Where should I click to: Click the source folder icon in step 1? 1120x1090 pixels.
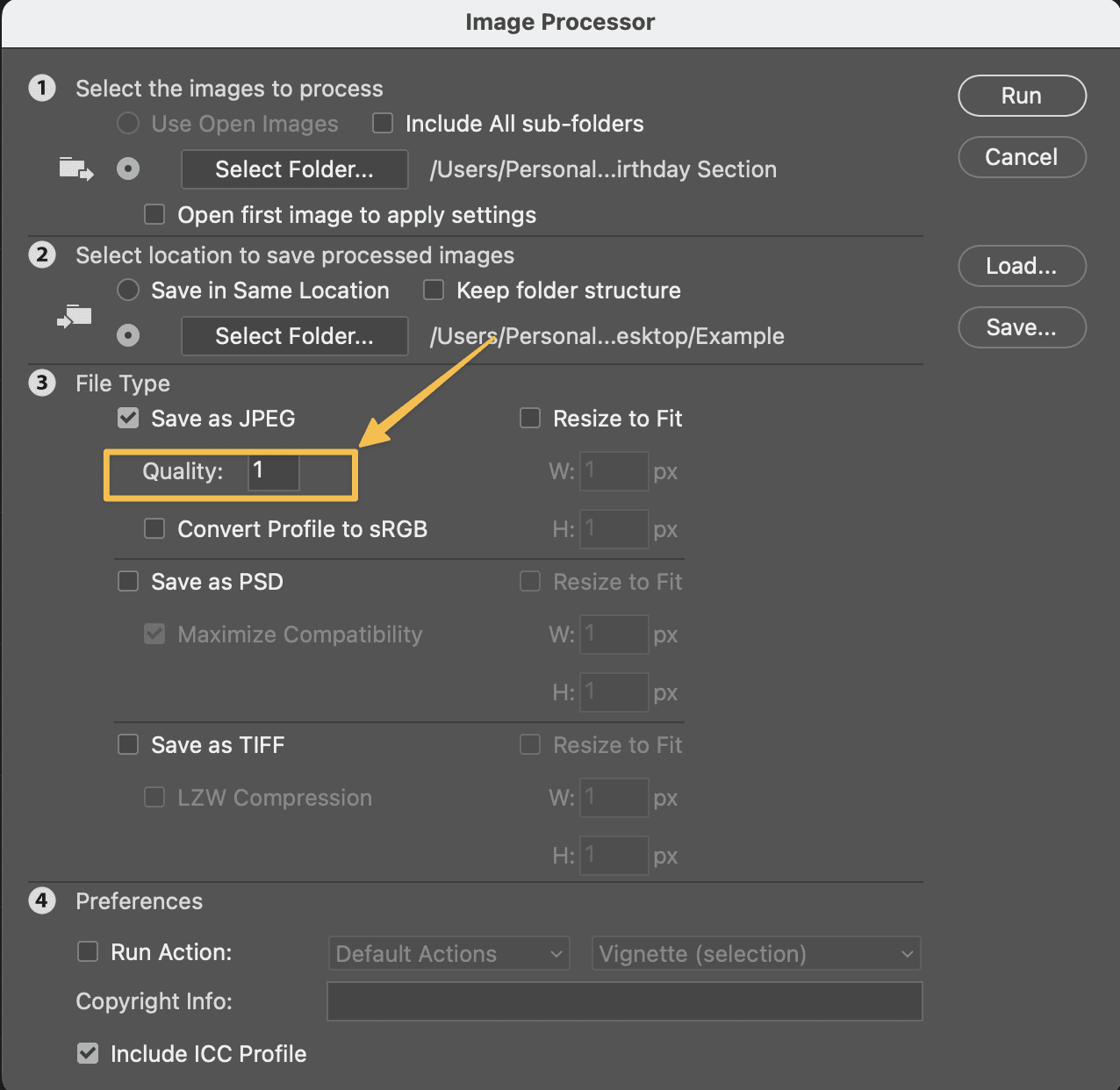[x=75, y=169]
